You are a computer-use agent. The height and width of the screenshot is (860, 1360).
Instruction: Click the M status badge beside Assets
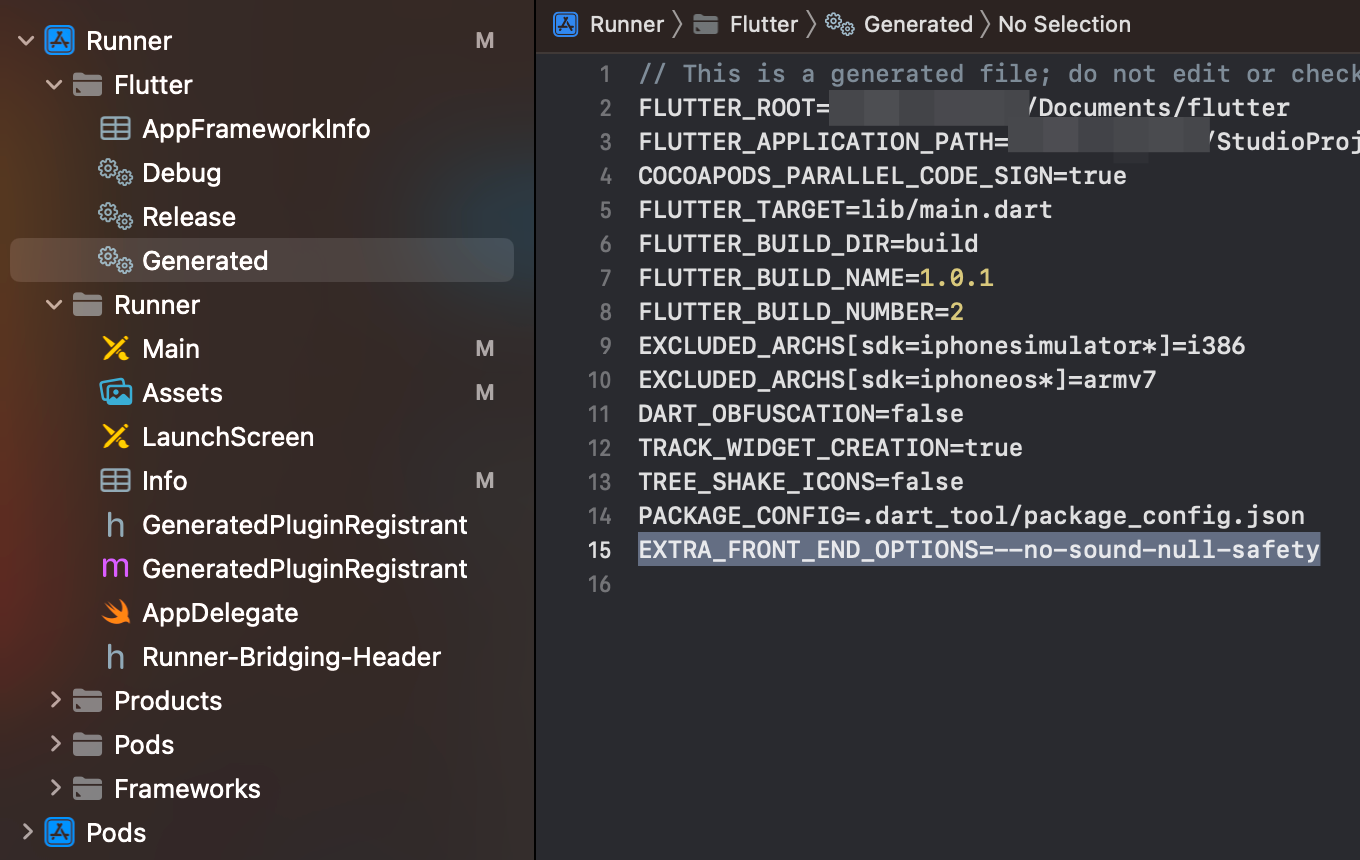pos(485,393)
